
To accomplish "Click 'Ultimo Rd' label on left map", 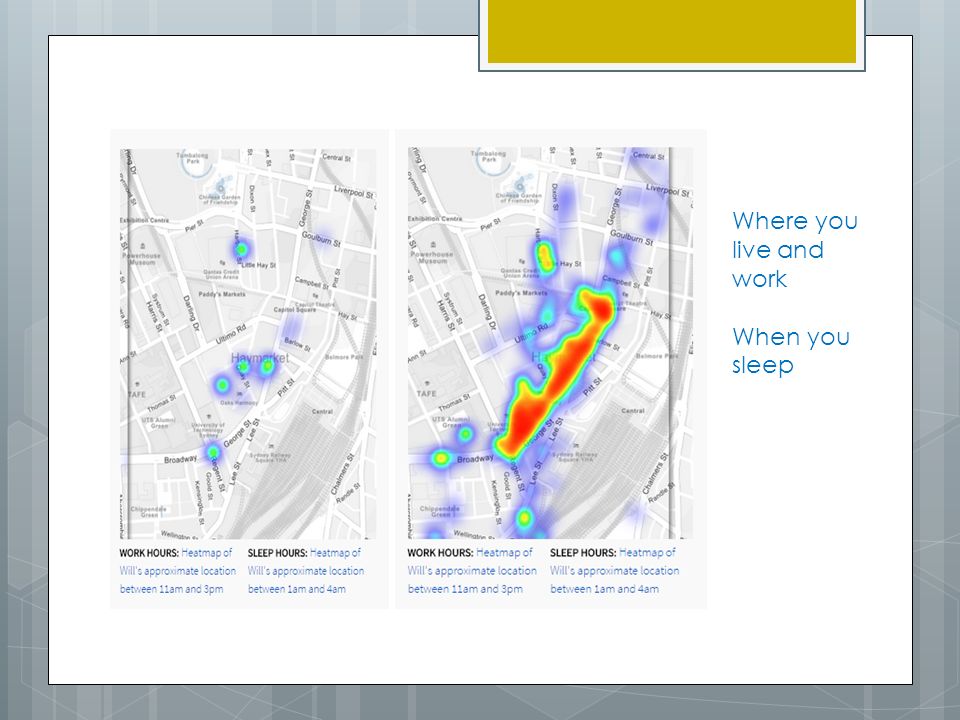I will pos(230,333).
